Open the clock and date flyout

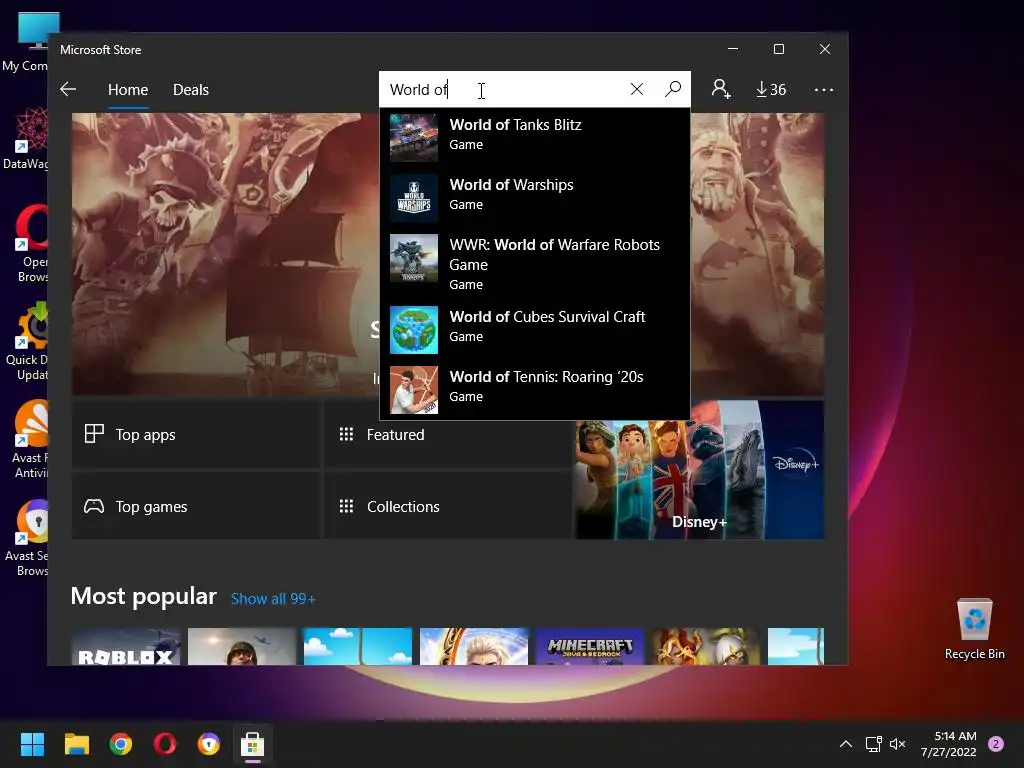tap(948, 744)
